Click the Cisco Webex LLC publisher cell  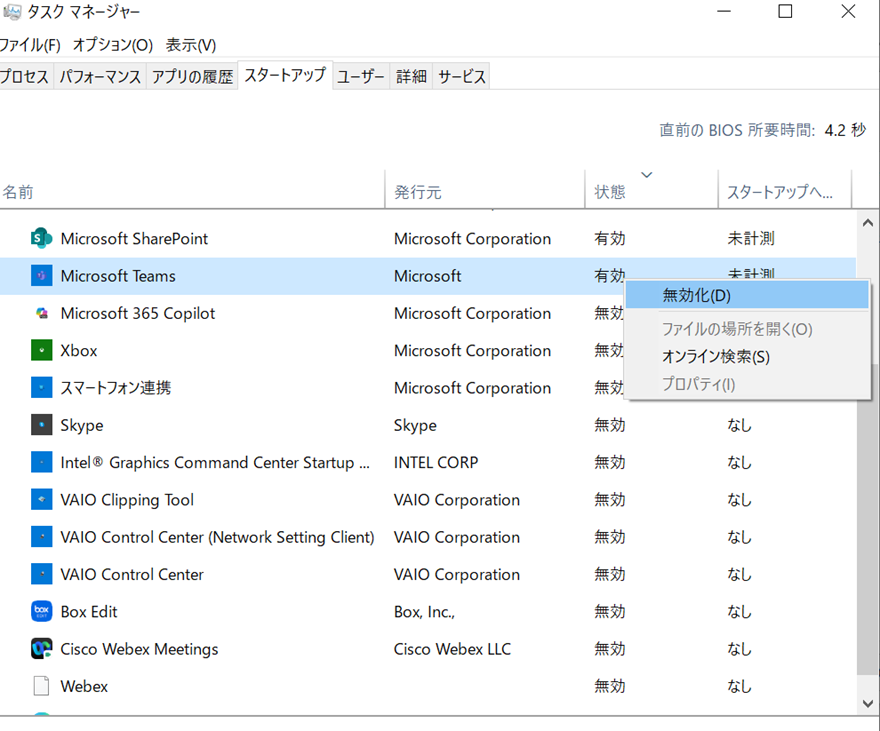point(452,649)
